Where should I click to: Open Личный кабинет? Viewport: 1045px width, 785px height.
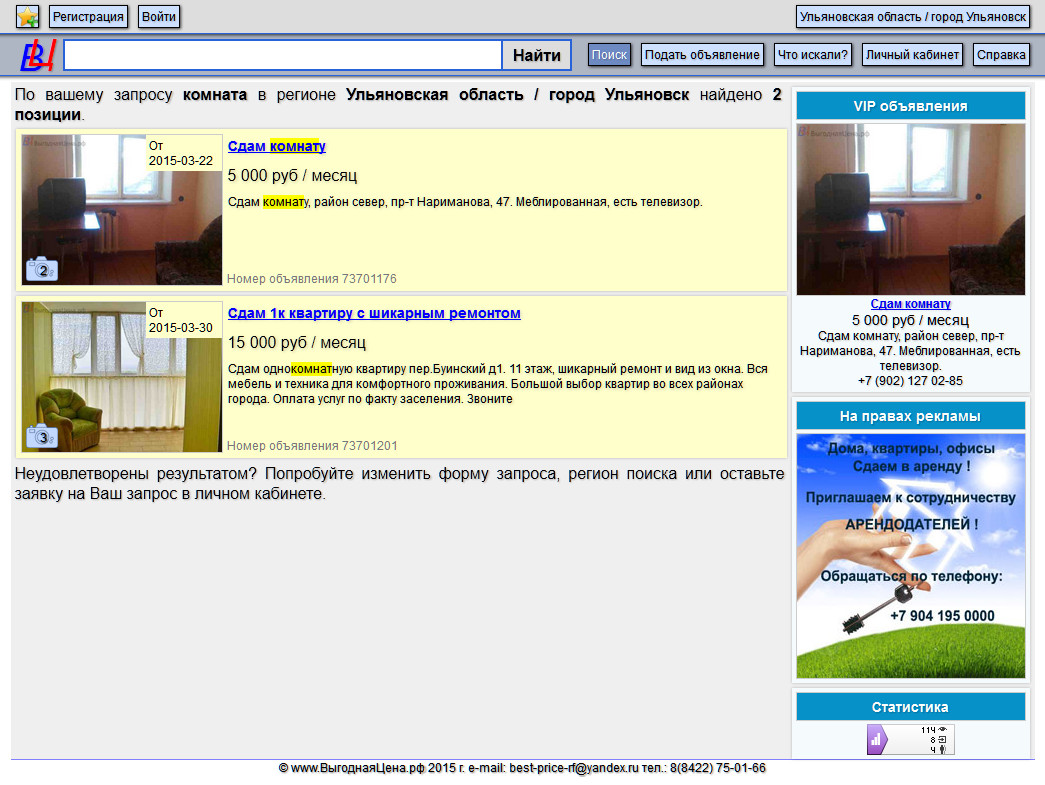pyautogui.click(x=912, y=55)
